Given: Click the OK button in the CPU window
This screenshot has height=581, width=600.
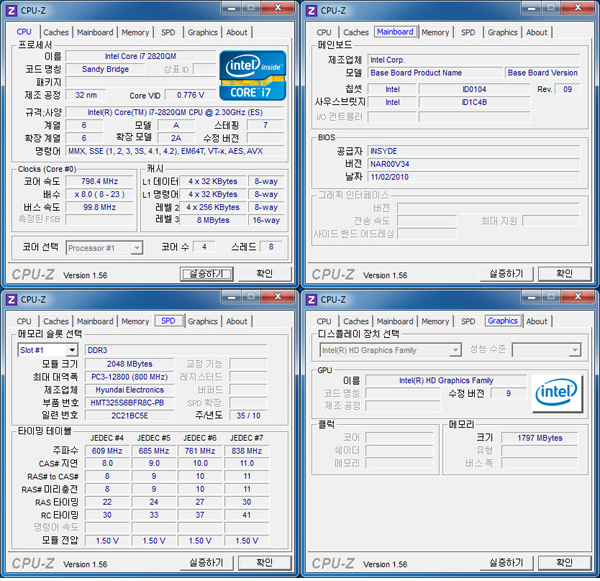Looking at the screenshot, I should [265, 274].
